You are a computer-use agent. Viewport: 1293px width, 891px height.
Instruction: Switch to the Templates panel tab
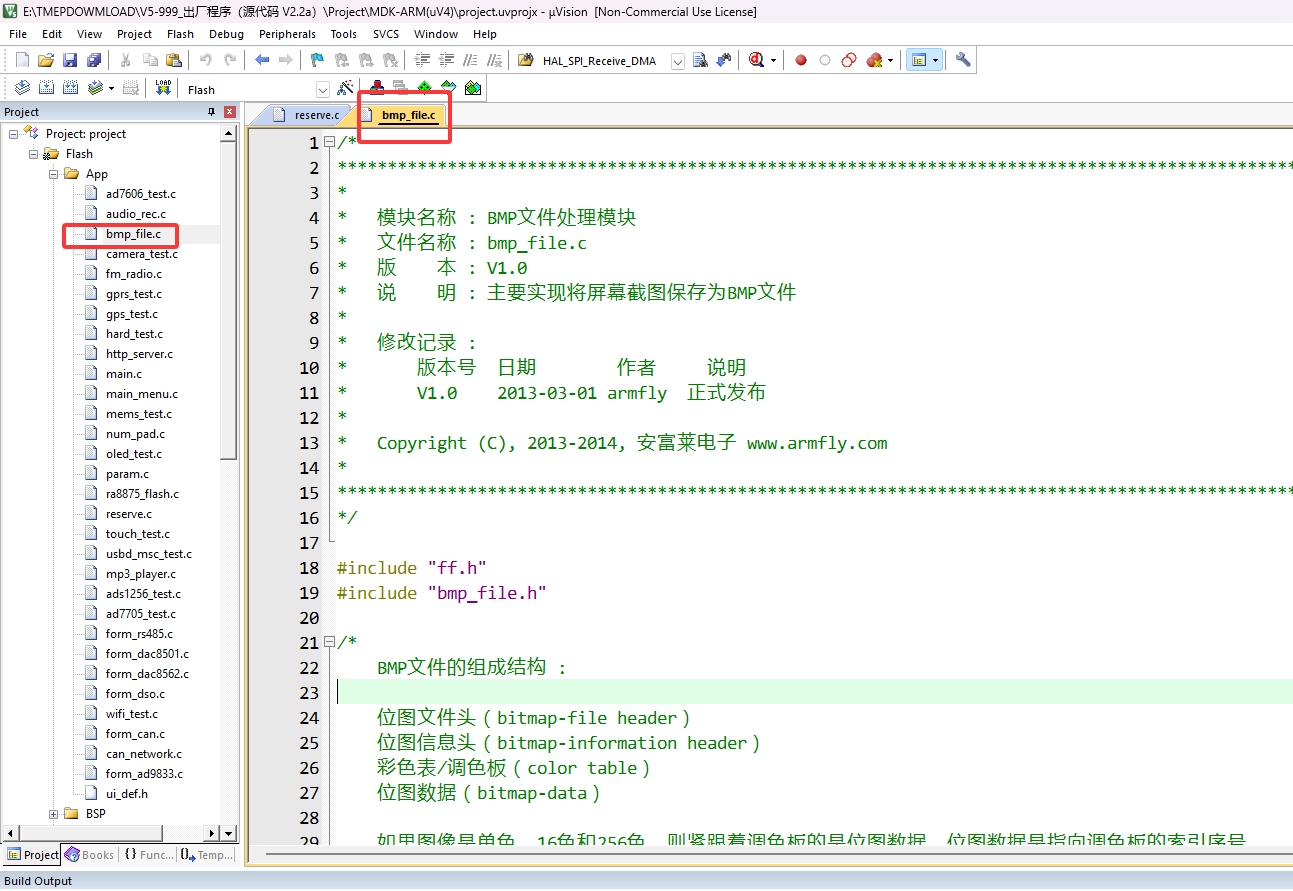207,855
